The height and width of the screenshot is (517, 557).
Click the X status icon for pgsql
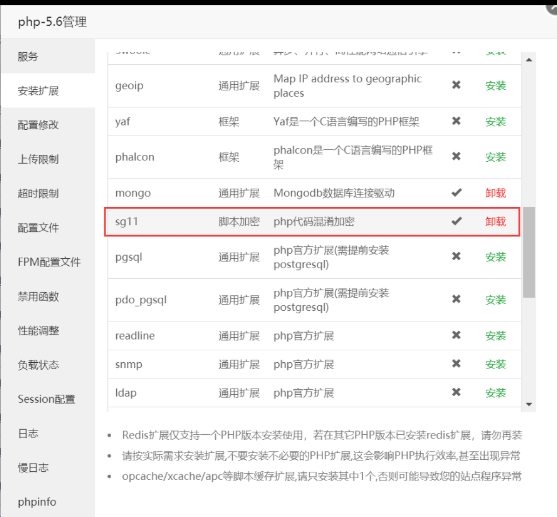pos(456,256)
